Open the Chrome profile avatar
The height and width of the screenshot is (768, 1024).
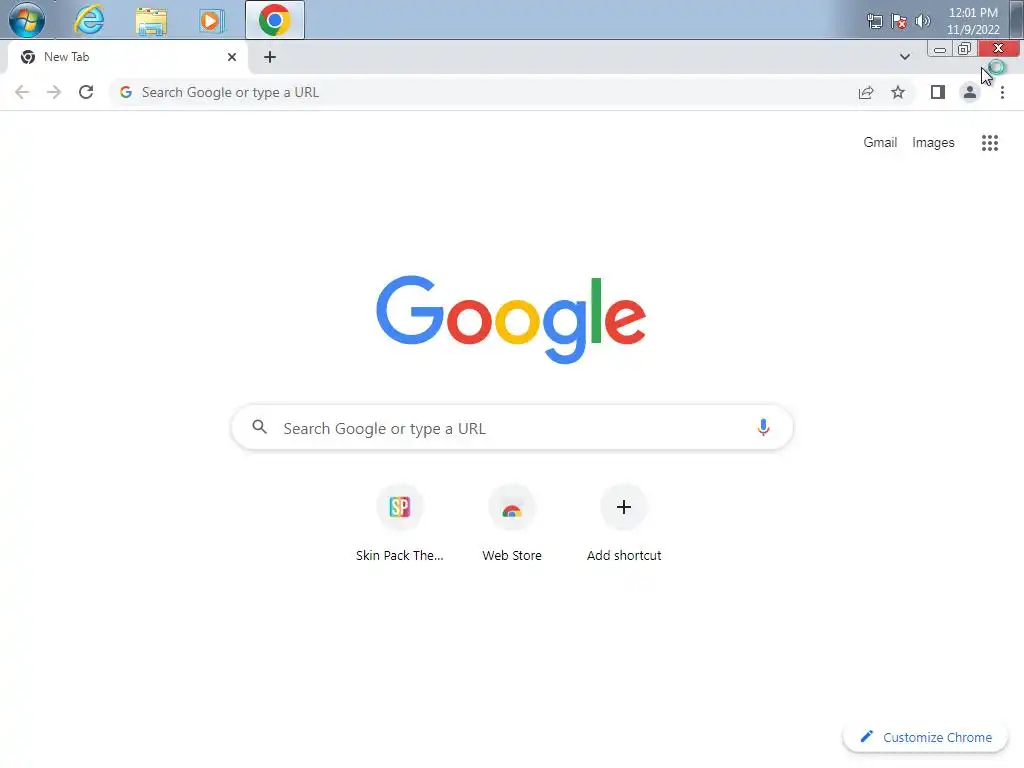pyautogui.click(x=970, y=92)
